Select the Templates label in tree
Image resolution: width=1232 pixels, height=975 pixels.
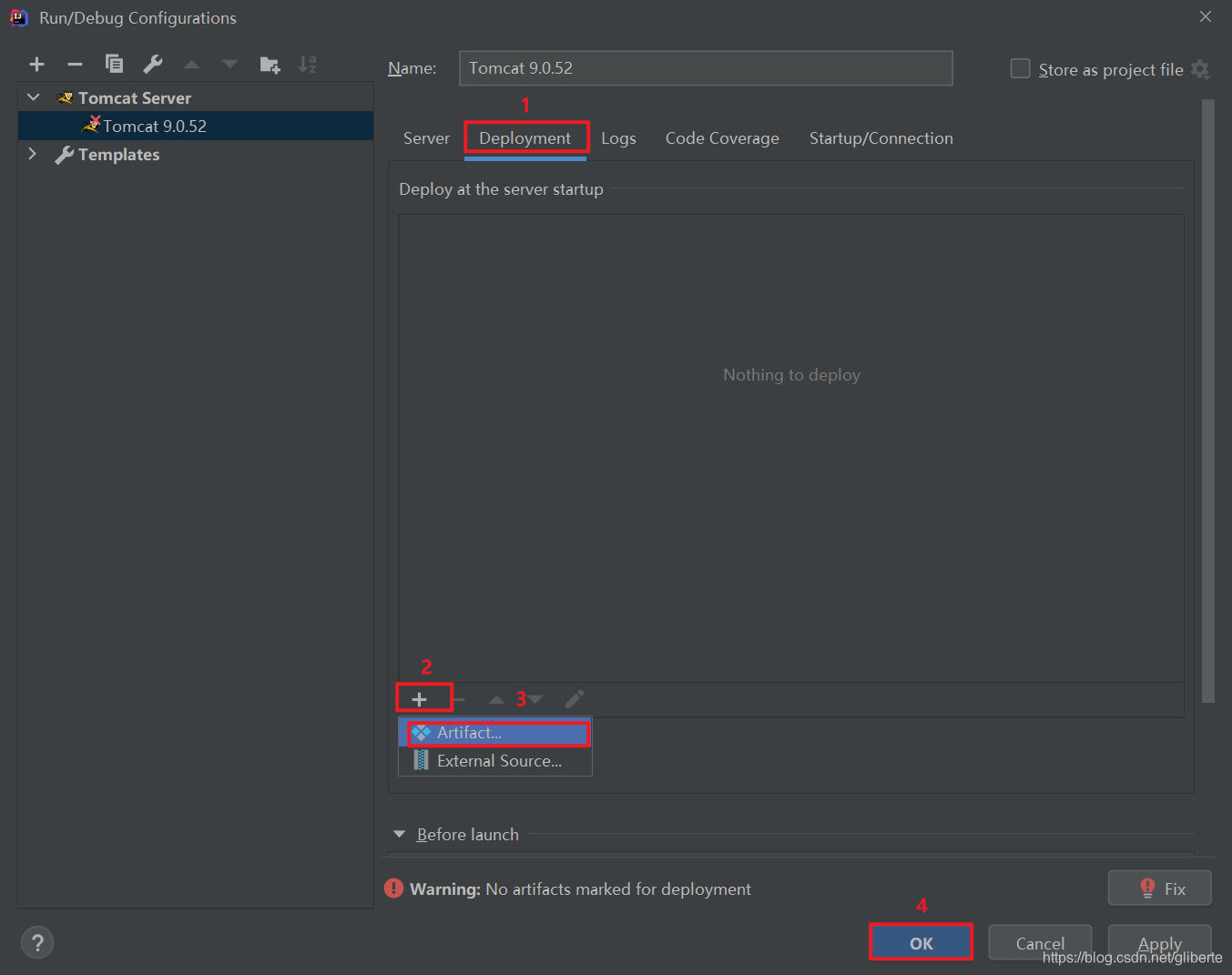tap(118, 155)
